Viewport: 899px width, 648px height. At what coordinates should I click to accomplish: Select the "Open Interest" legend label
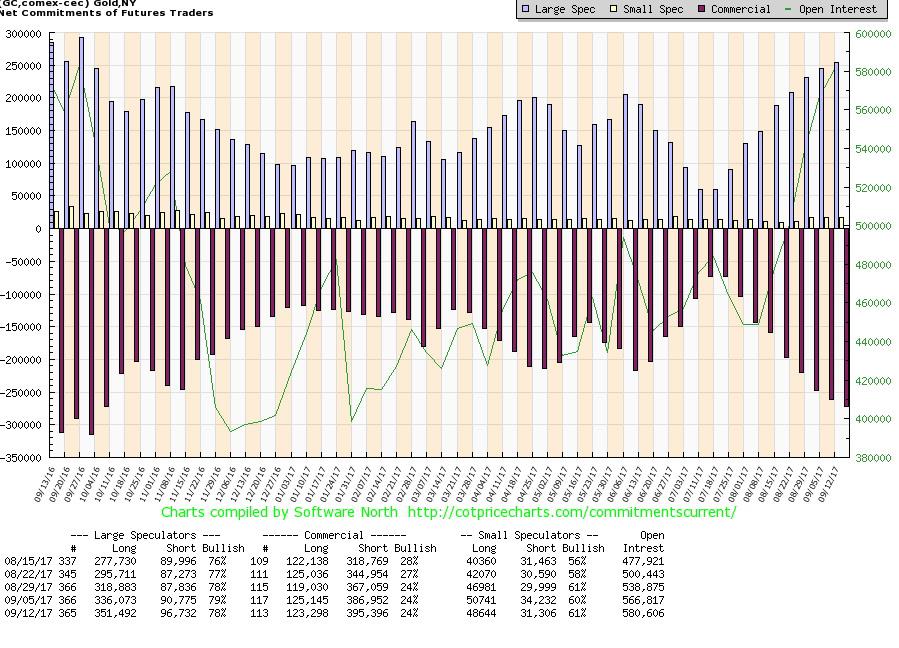click(838, 9)
